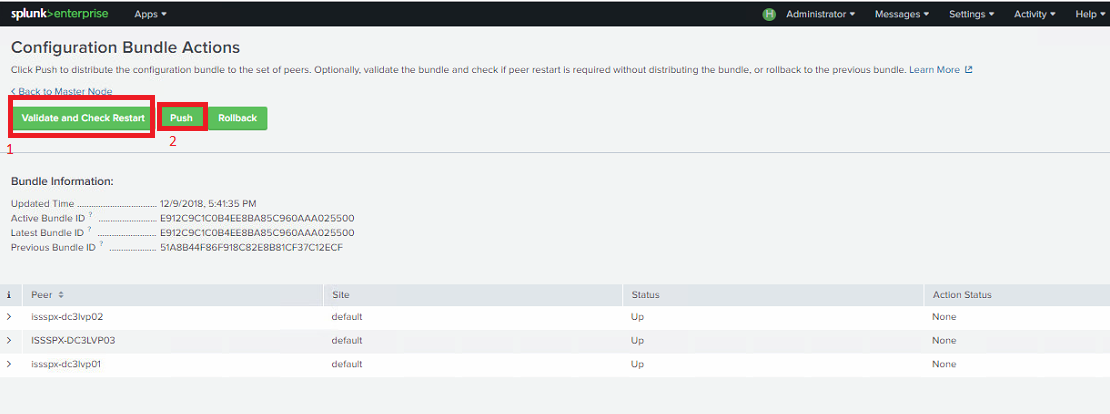Expand the ISSSPX-DC3LVP03 peer row

[10, 340]
